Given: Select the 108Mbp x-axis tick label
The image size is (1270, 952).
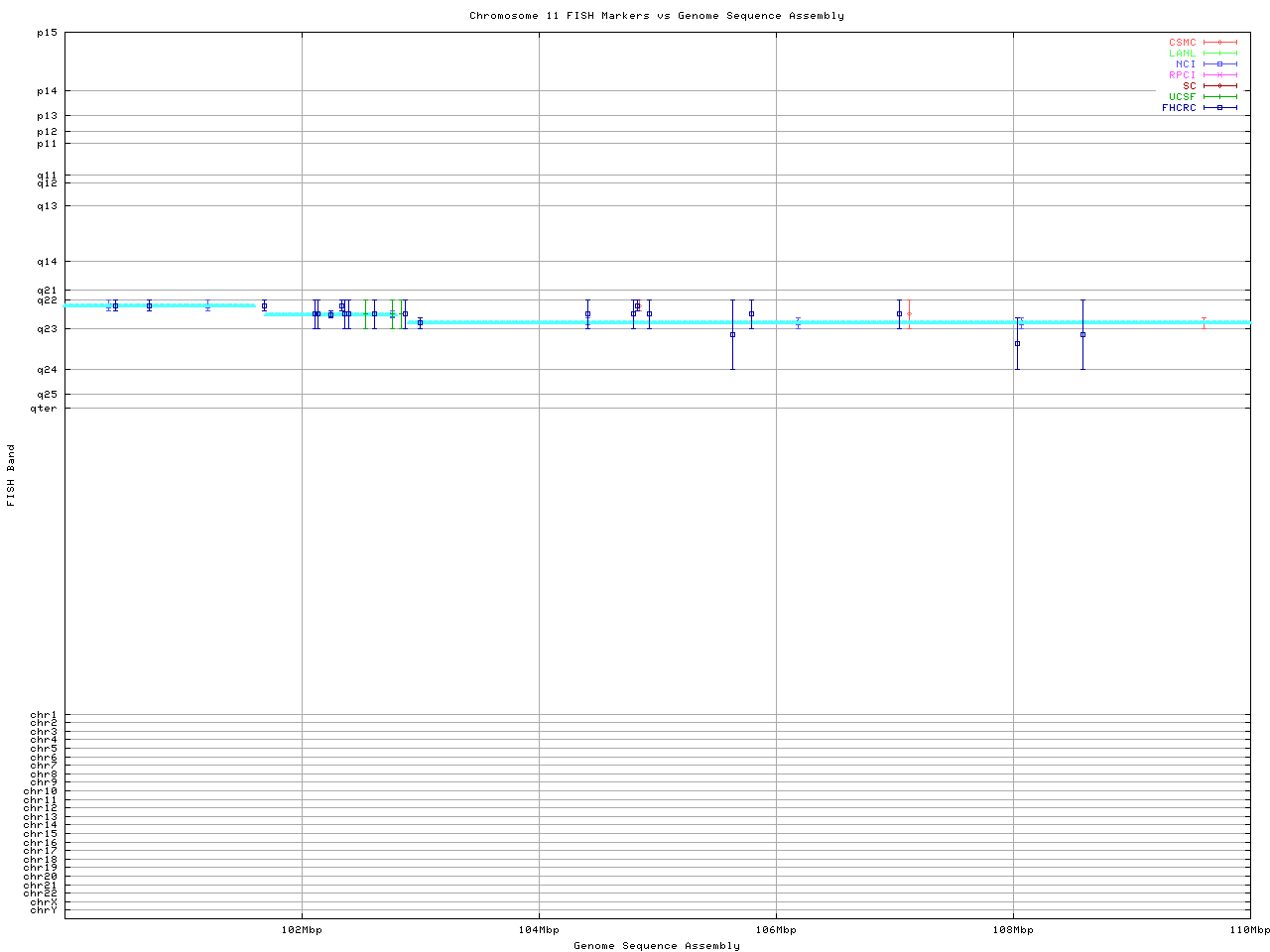Looking at the screenshot, I should click(x=1013, y=930).
